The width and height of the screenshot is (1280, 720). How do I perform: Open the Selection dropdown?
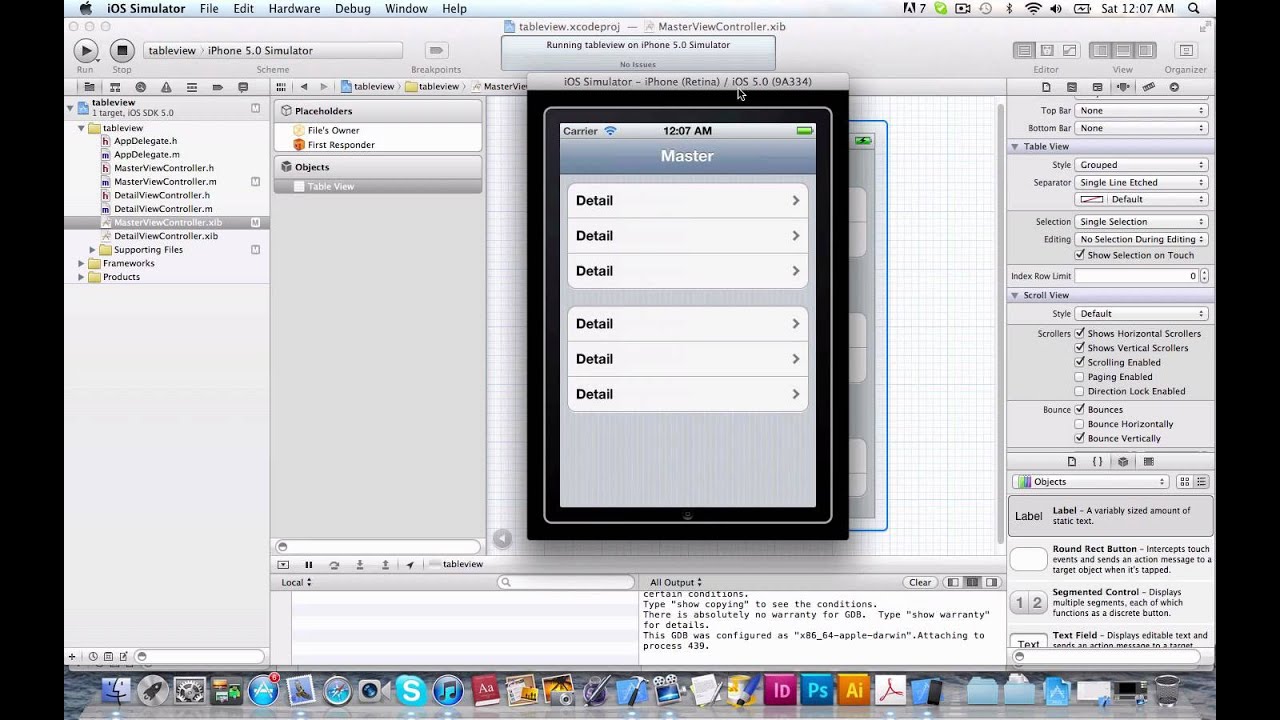(x=1142, y=222)
